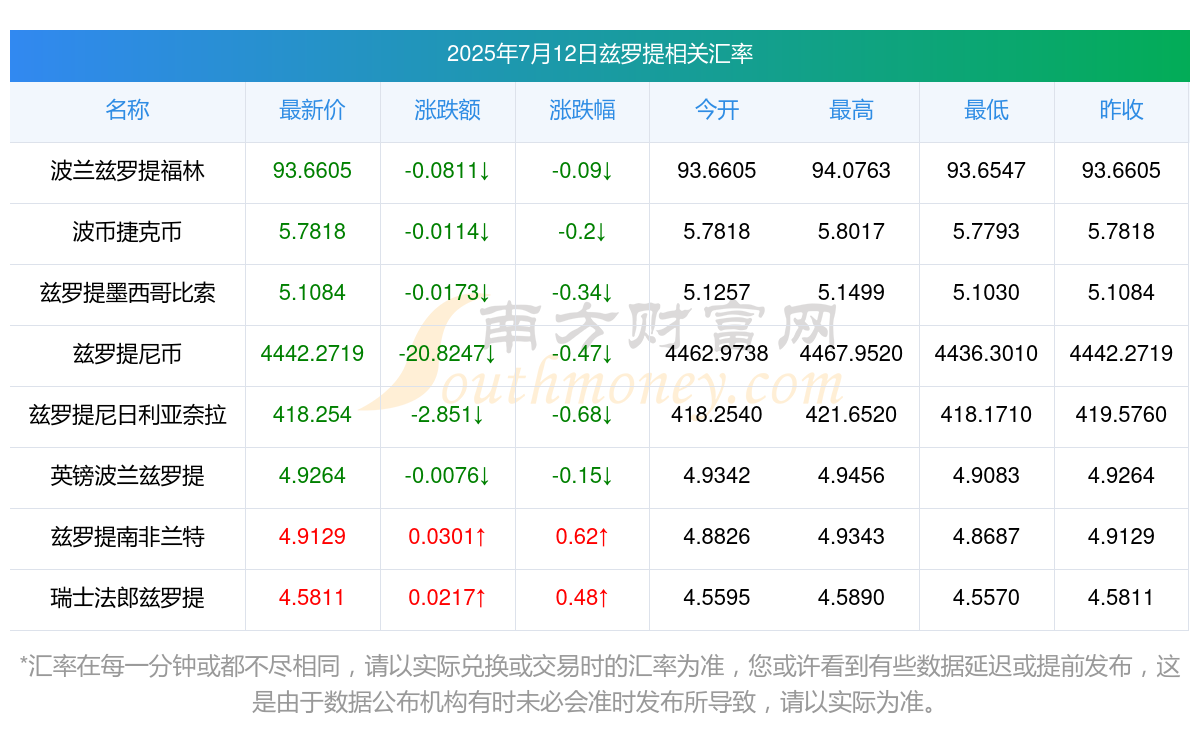Click the red change amount 0.0217↑

pyautogui.click(x=447, y=598)
